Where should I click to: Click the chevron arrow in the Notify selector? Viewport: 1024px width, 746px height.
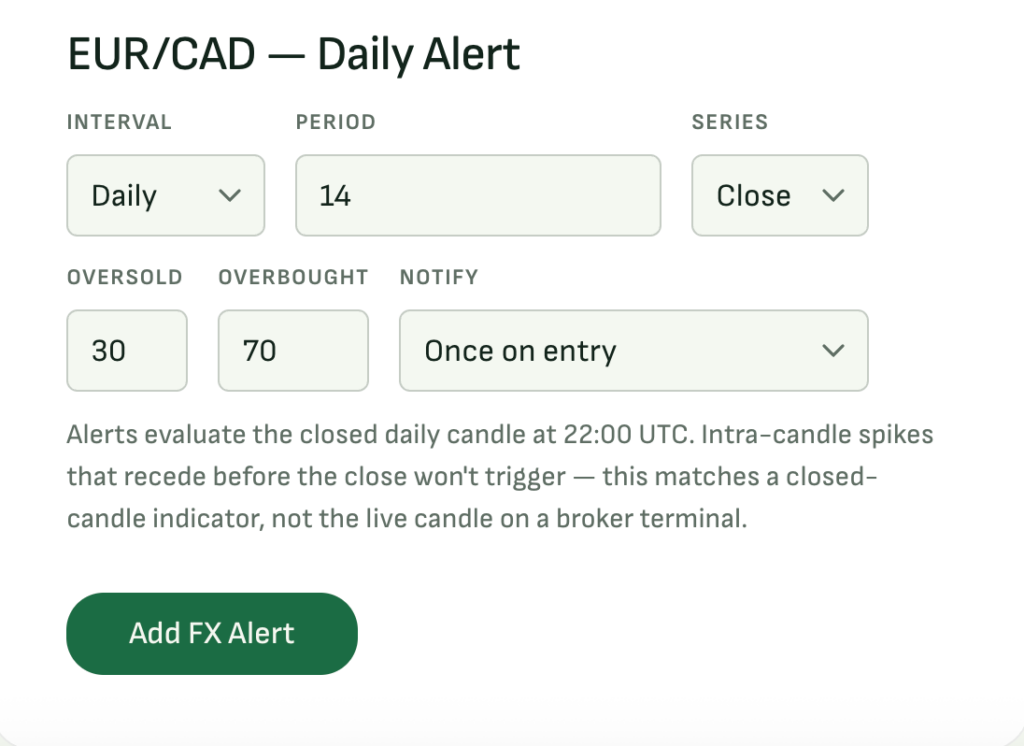[x=833, y=351]
